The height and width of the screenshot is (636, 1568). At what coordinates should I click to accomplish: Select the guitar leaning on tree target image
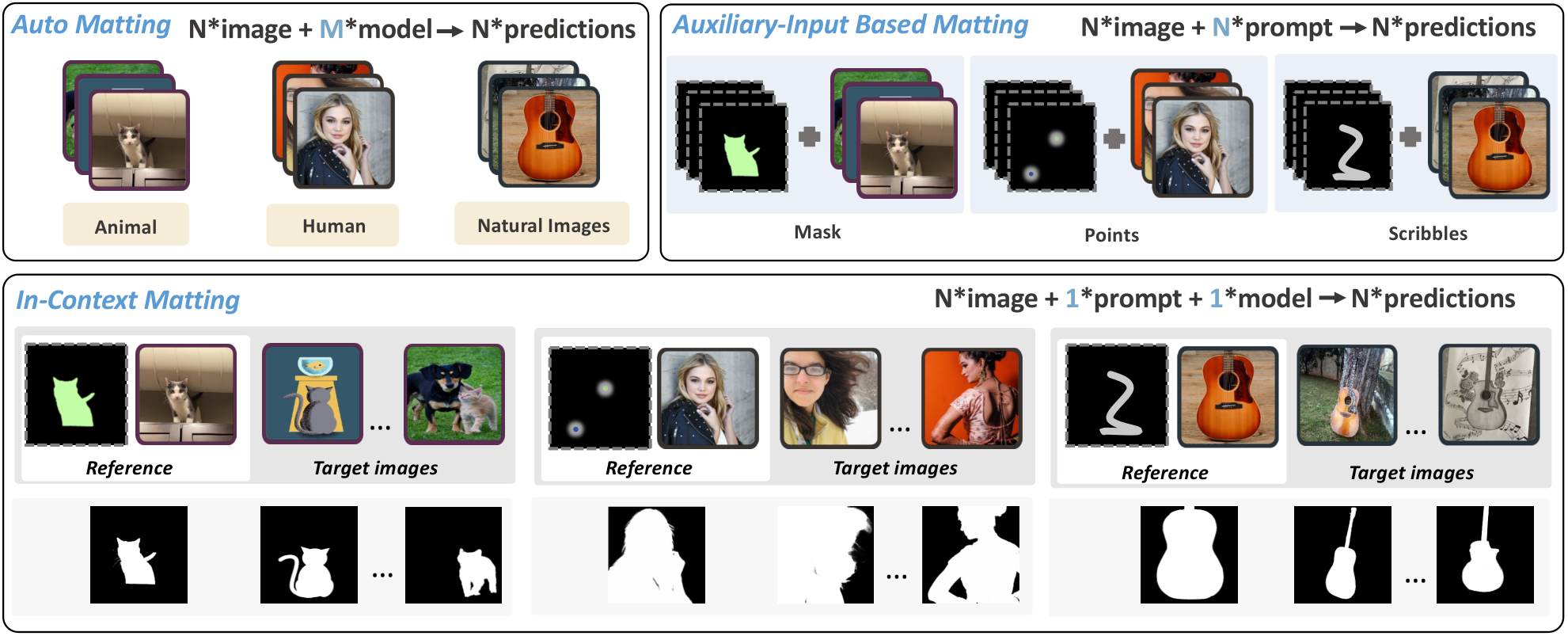coord(1346,394)
